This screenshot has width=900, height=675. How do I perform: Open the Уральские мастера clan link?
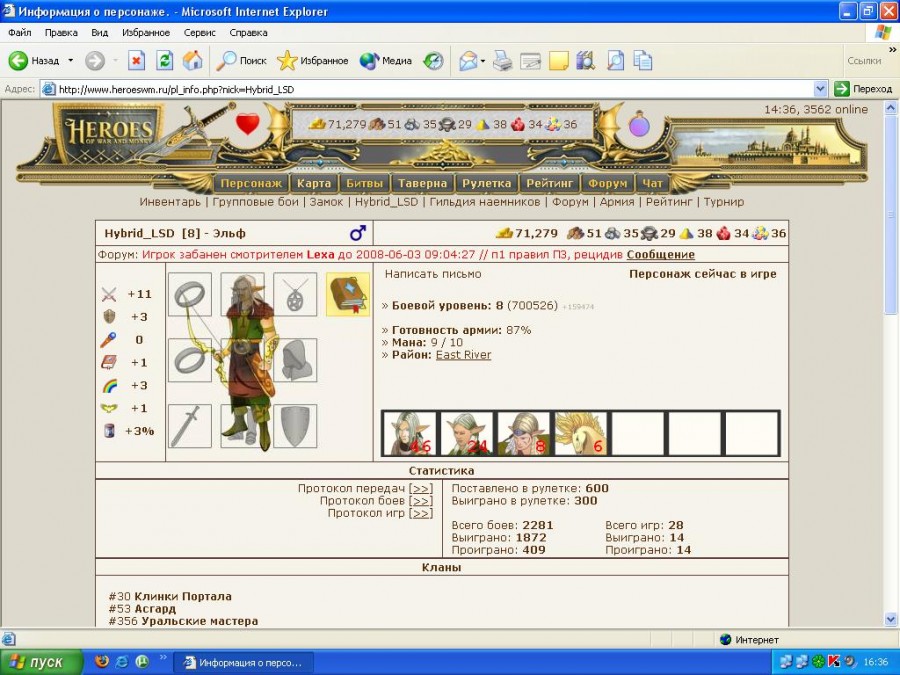(200, 621)
